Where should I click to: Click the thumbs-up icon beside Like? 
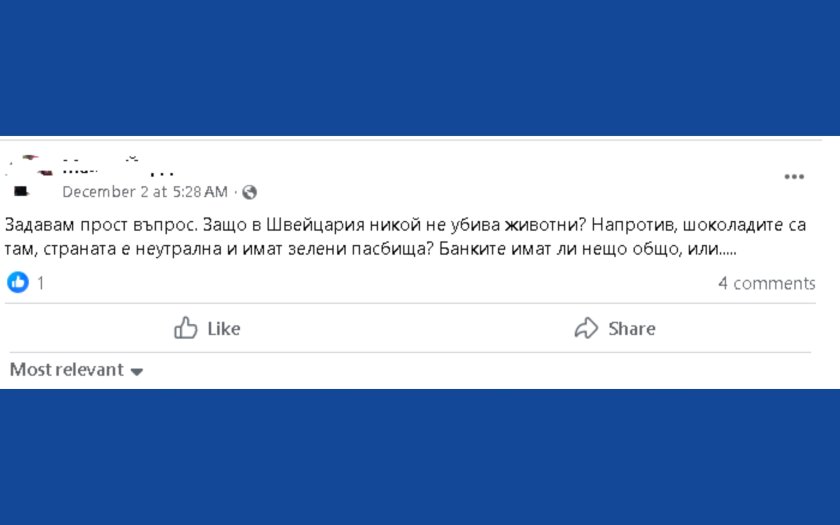click(x=186, y=328)
